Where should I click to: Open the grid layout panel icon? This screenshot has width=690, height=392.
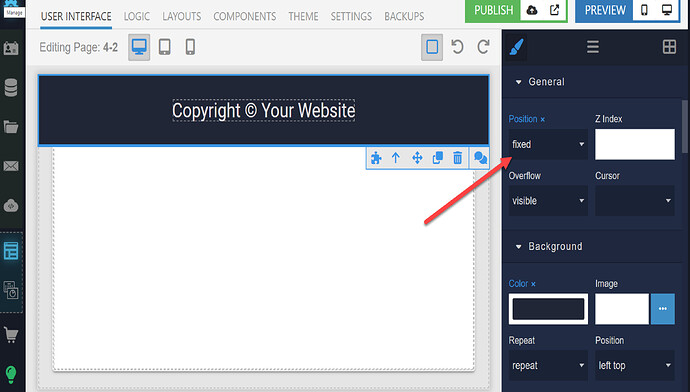[669, 47]
